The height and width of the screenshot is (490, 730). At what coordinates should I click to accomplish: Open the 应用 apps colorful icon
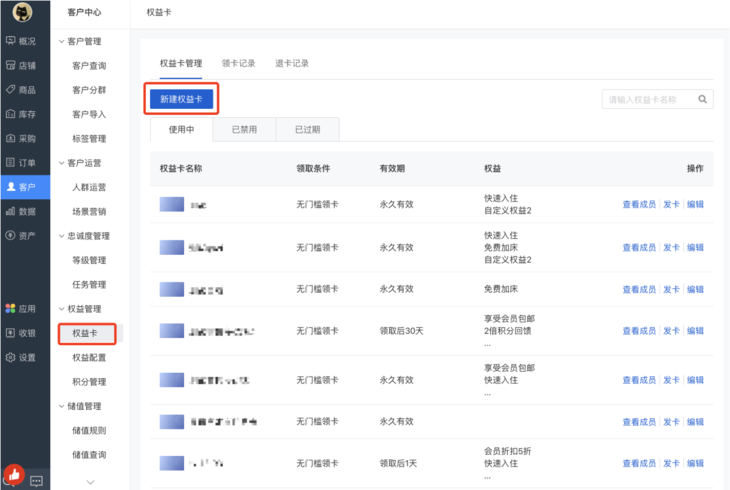11,309
